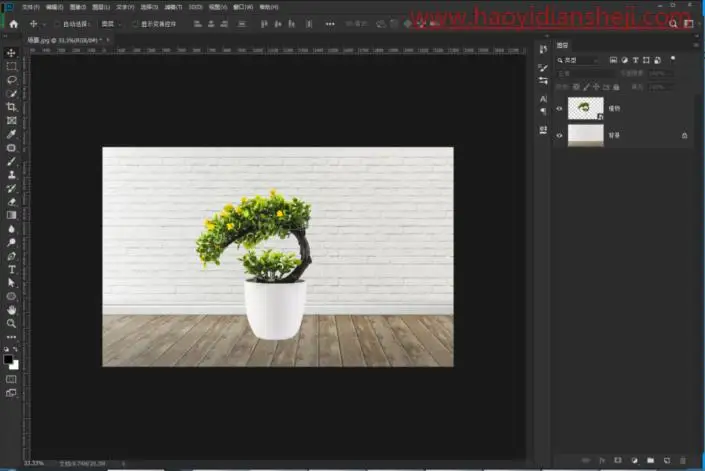Screen dimensions: 705x471
Task: Select the Ellipse shape tool
Action: pos(11,296)
